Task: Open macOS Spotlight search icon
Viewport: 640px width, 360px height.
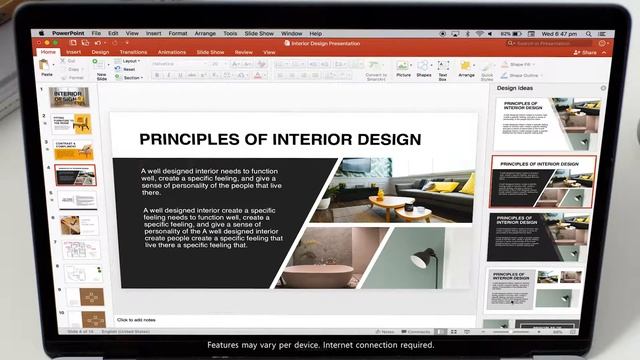Action: coord(588,34)
